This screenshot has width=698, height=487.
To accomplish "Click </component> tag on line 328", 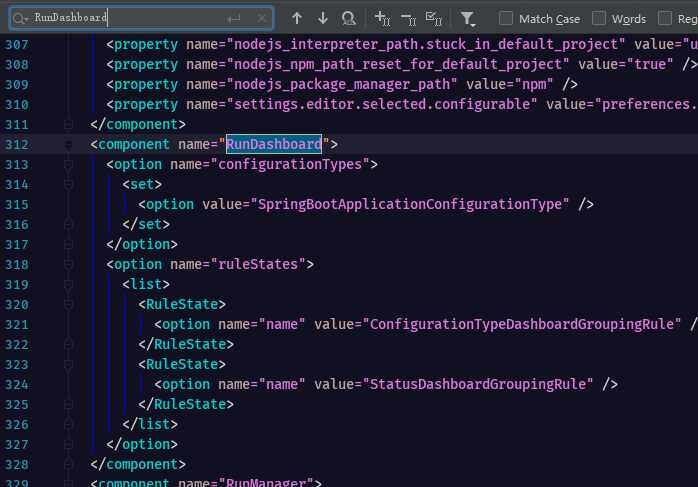I will [x=138, y=464].
